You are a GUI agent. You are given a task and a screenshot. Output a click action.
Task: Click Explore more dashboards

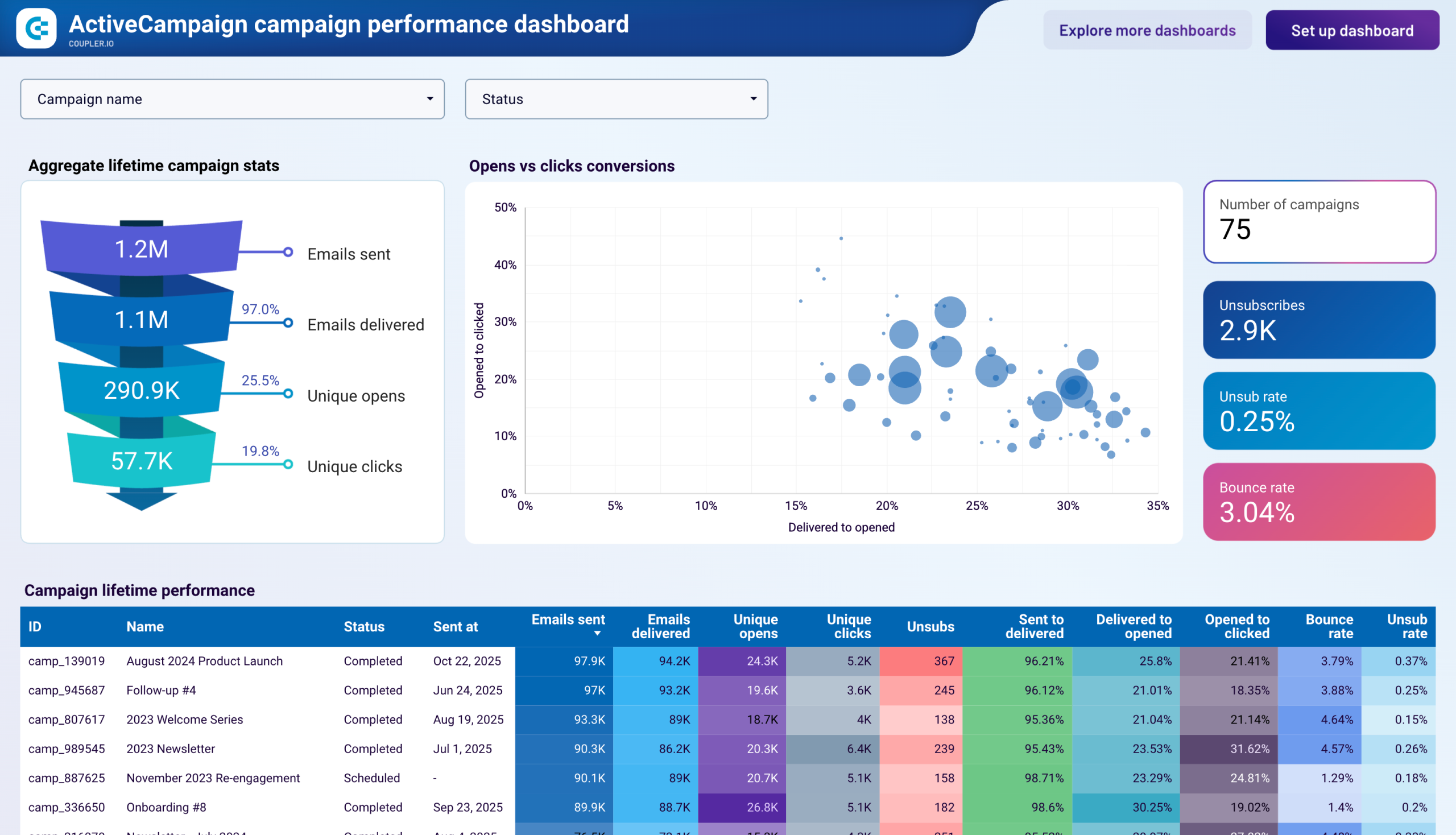1147,30
